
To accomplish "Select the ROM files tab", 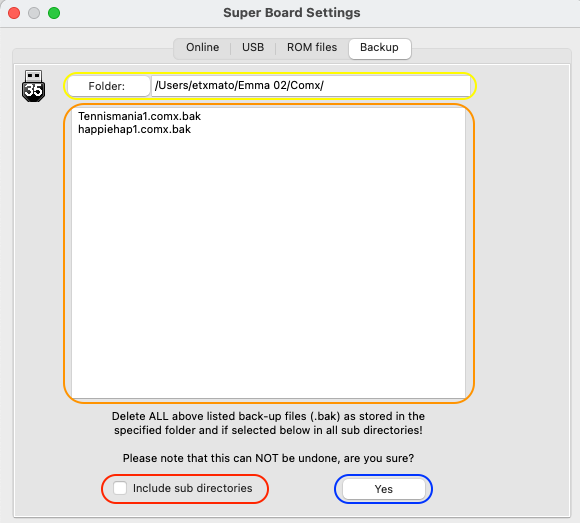I will pos(312,48).
